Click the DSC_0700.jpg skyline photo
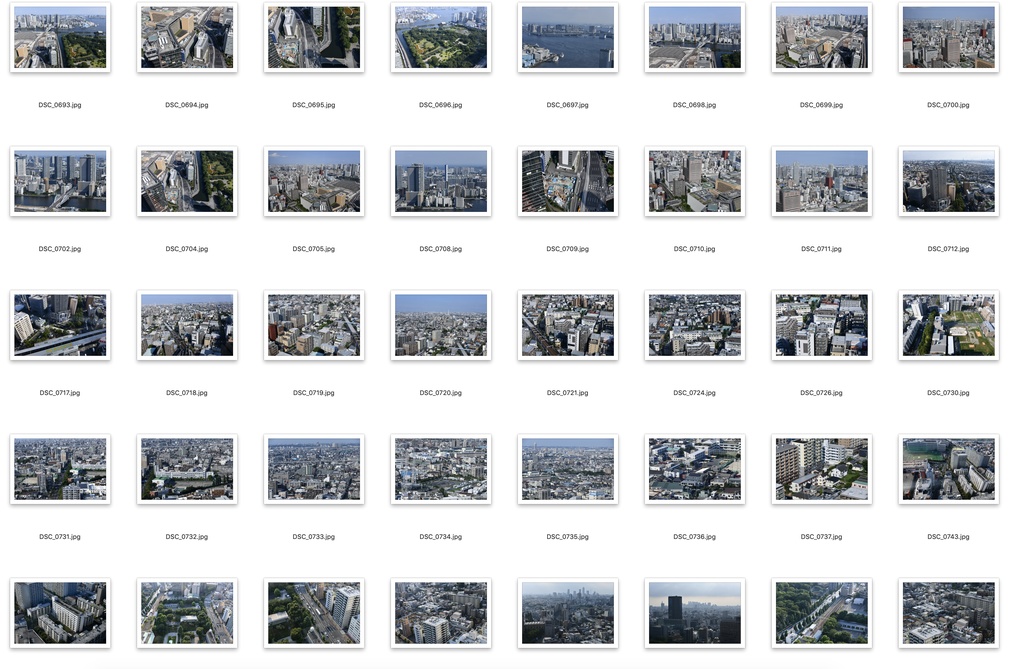 tap(948, 37)
